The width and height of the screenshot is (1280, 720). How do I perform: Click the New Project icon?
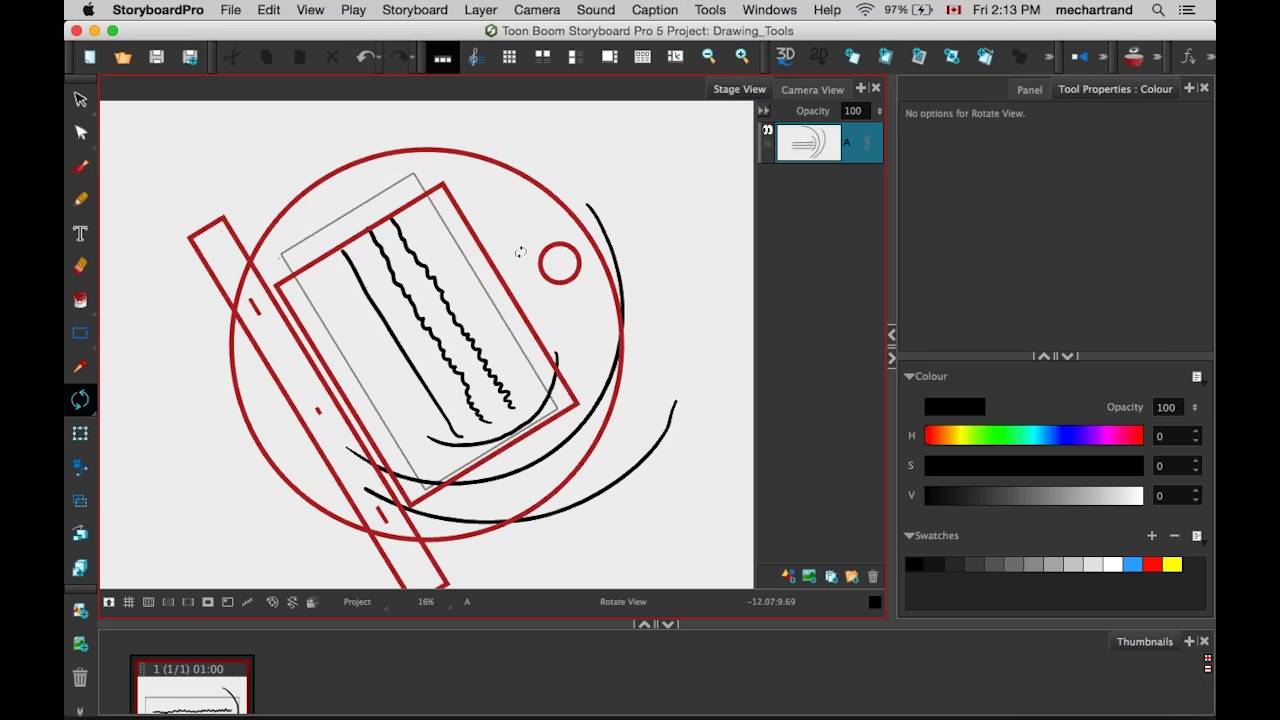click(89, 58)
